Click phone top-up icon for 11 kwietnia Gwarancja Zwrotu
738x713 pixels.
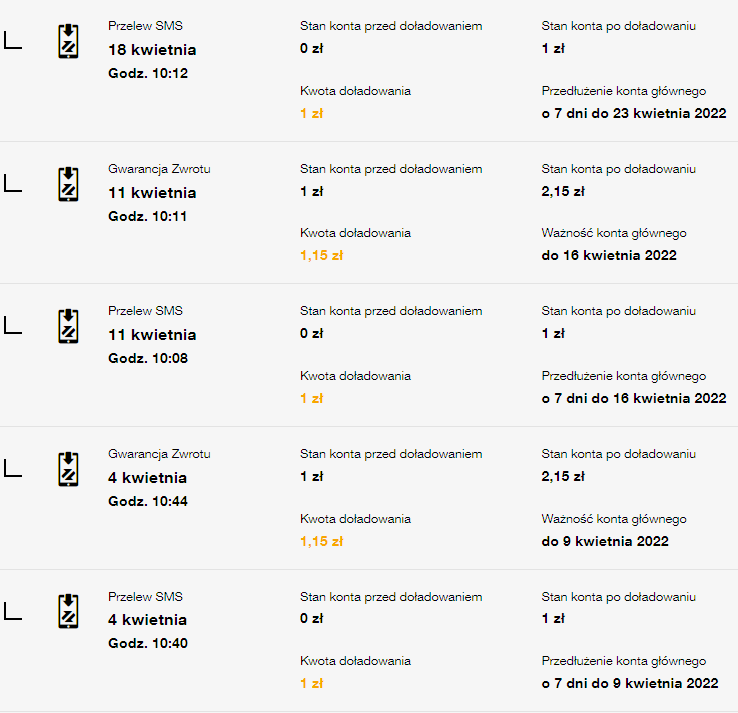click(x=68, y=185)
